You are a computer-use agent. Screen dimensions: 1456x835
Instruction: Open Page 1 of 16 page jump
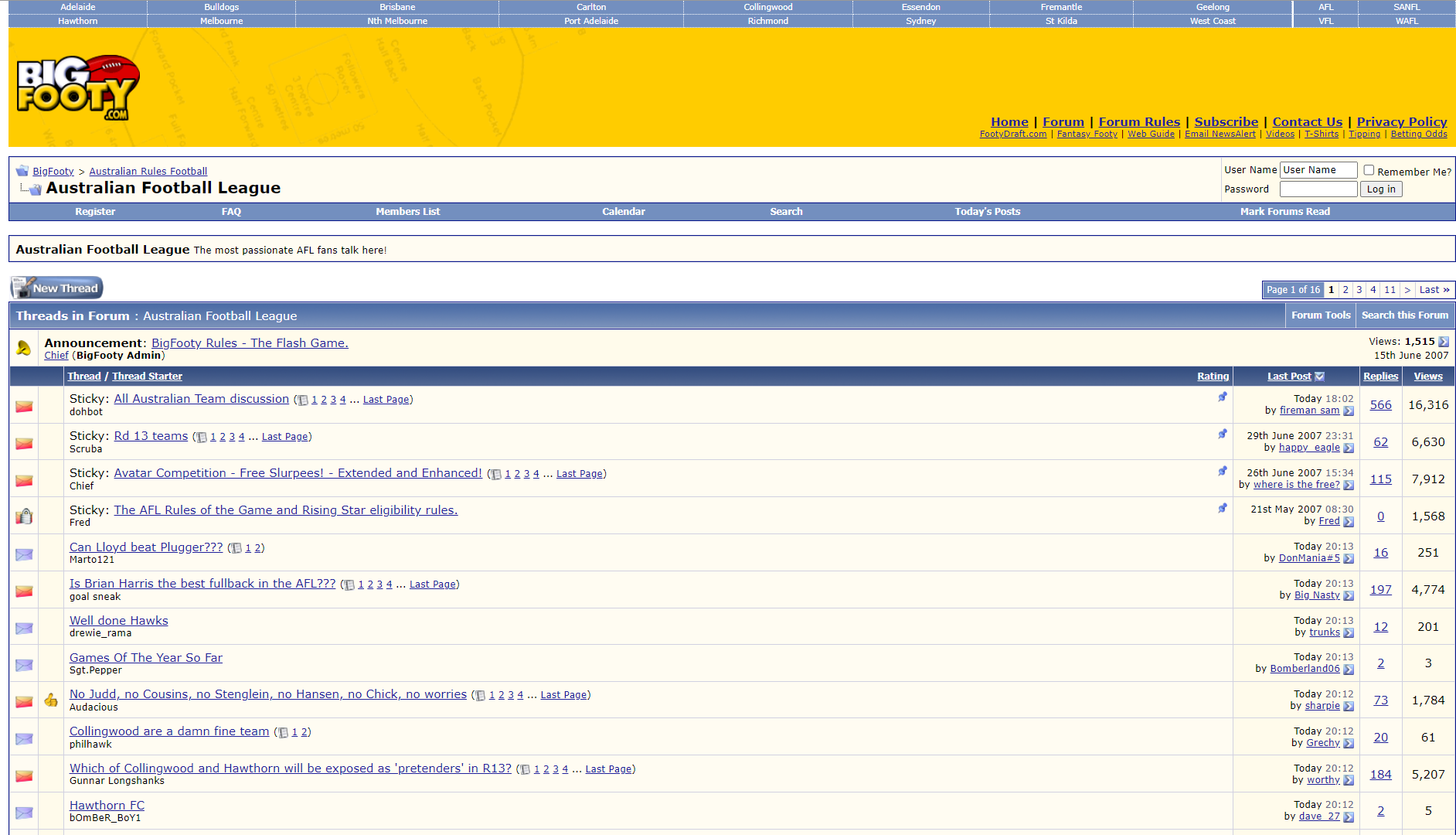tap(1293, 290)
